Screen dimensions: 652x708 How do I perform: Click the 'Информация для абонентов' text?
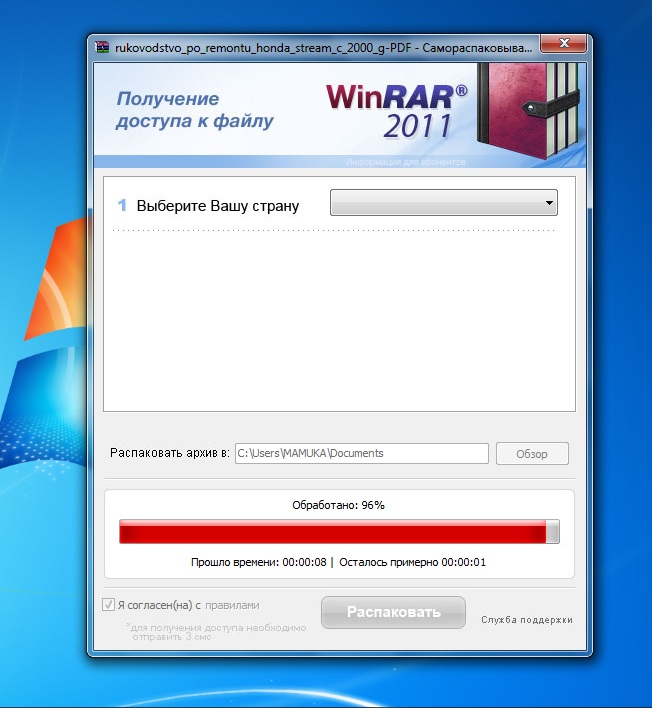click(x=405, y=162)
